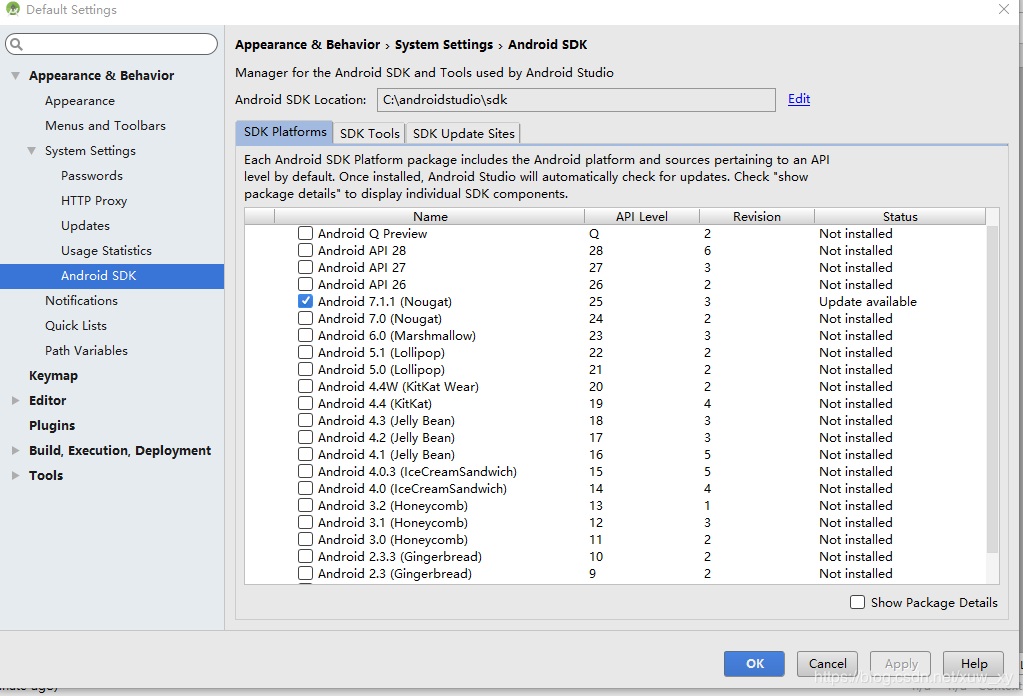Open Plugins settings
This screenshot has width=1023, height=696.
click(x=52, y=425)
